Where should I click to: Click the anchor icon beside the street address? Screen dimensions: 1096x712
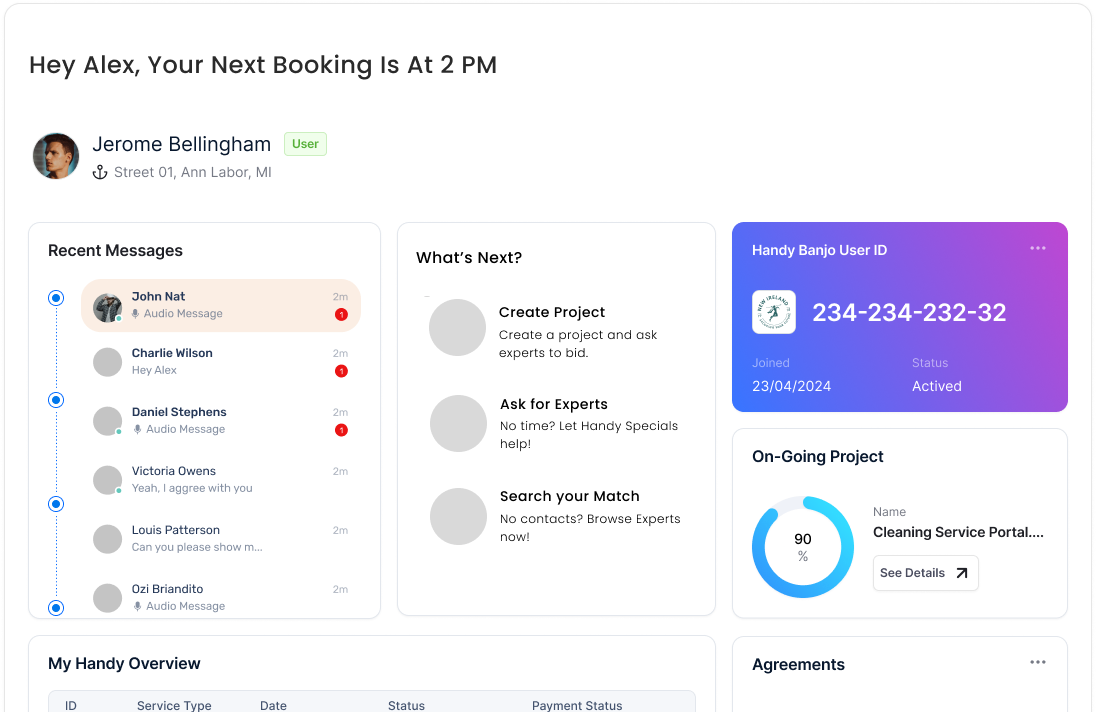click(100, 172)
